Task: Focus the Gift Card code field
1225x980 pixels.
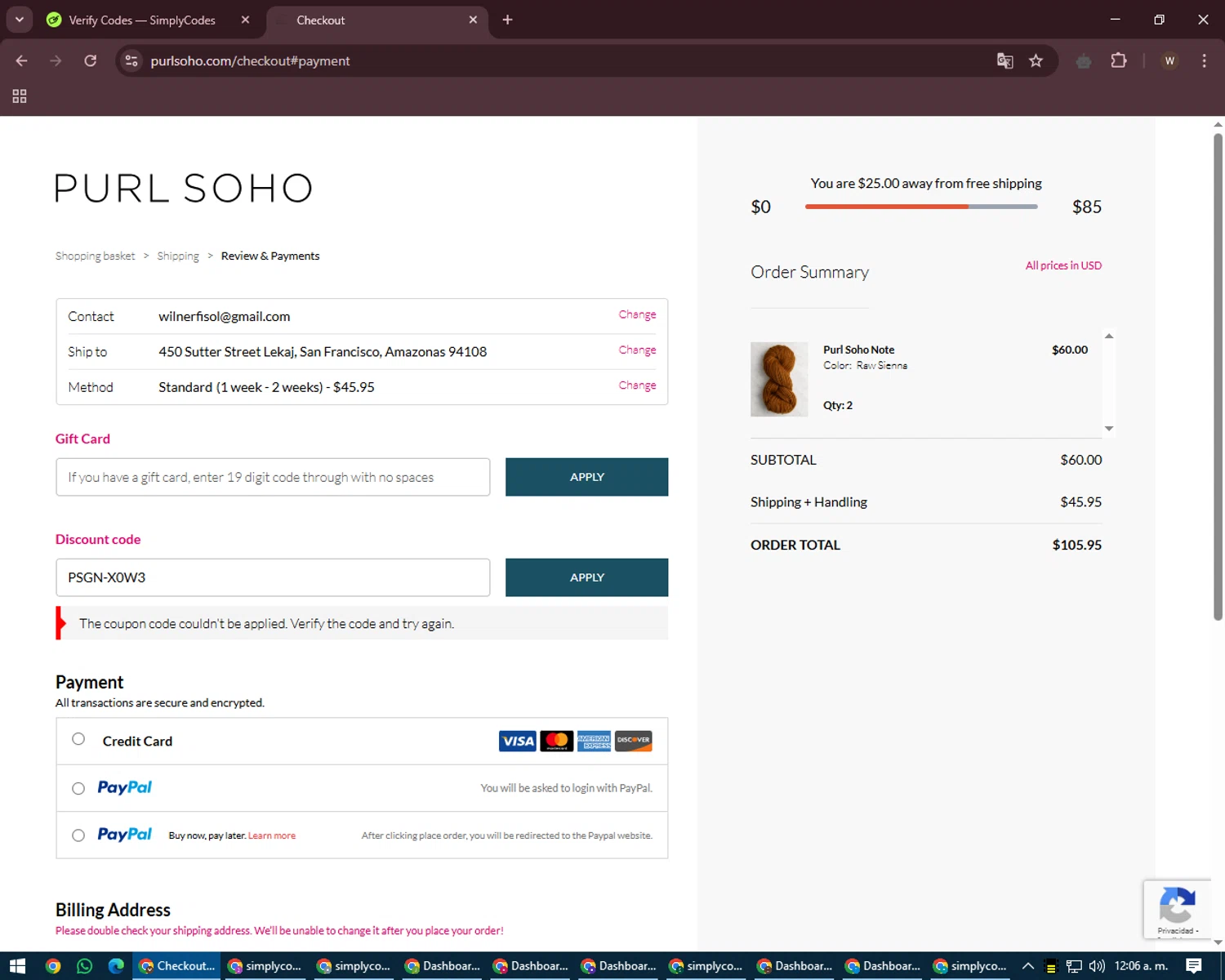Action: pyautogui.click(x=273, y=477)
